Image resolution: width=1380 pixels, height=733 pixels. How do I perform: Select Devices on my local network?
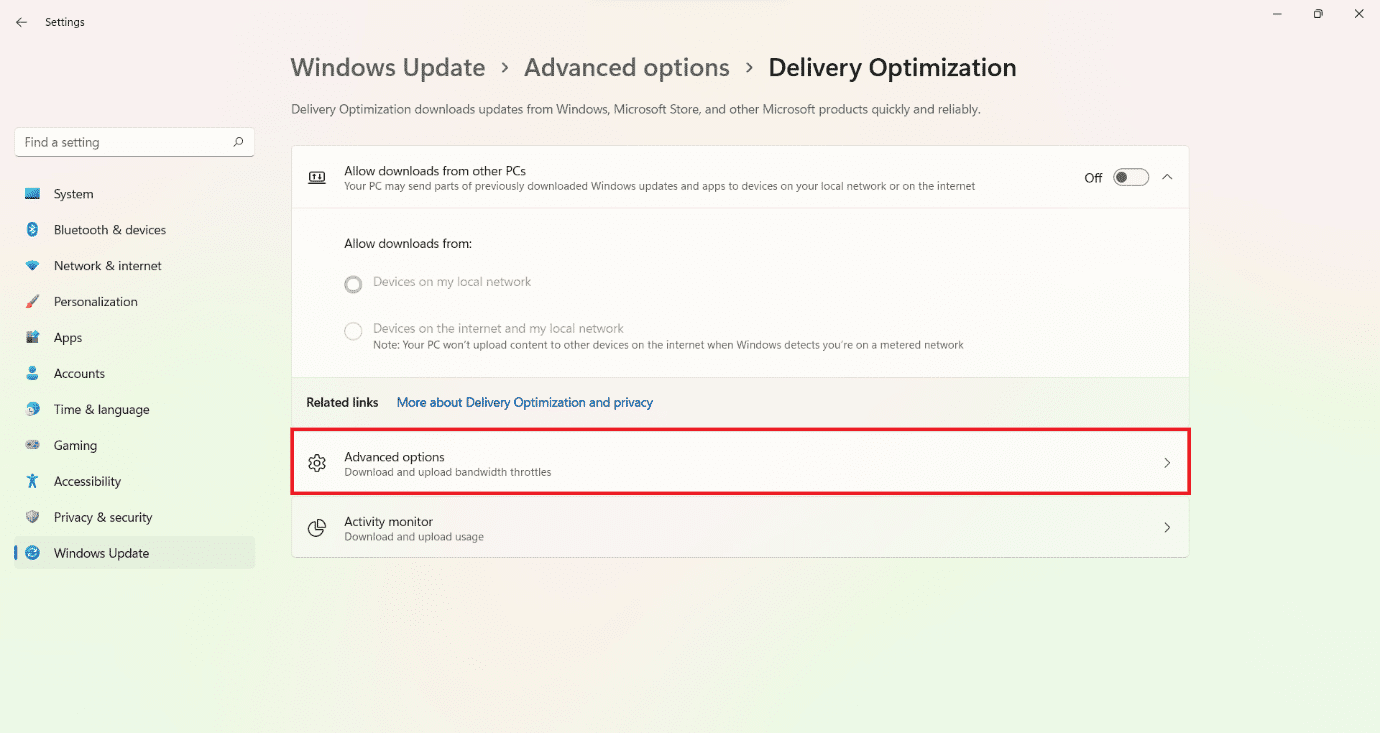(x=353, y=284)
